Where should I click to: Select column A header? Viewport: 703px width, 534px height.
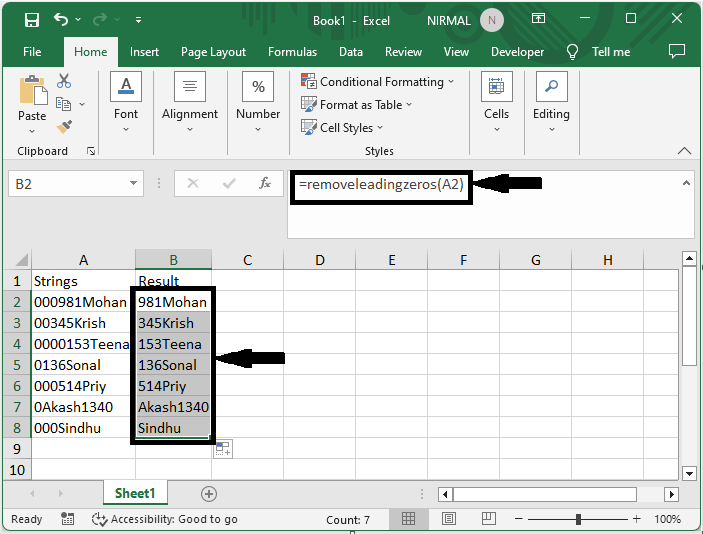pos(83,260)
